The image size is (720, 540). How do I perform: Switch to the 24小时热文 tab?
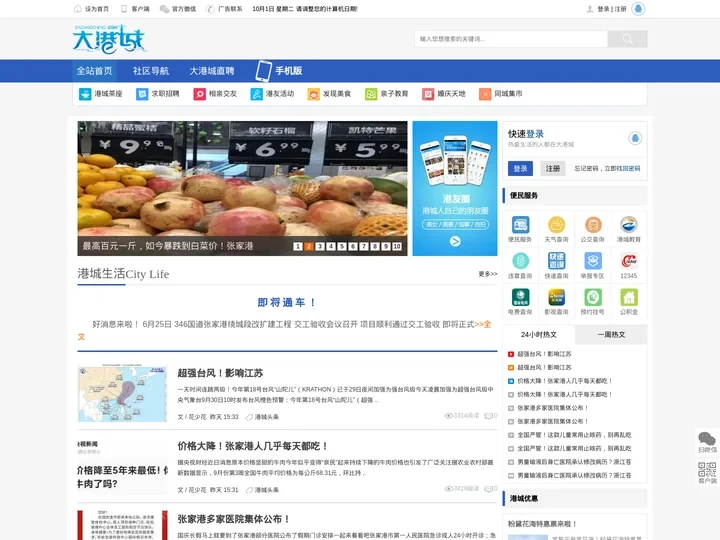pyautogui.click(x=539, y=334)
